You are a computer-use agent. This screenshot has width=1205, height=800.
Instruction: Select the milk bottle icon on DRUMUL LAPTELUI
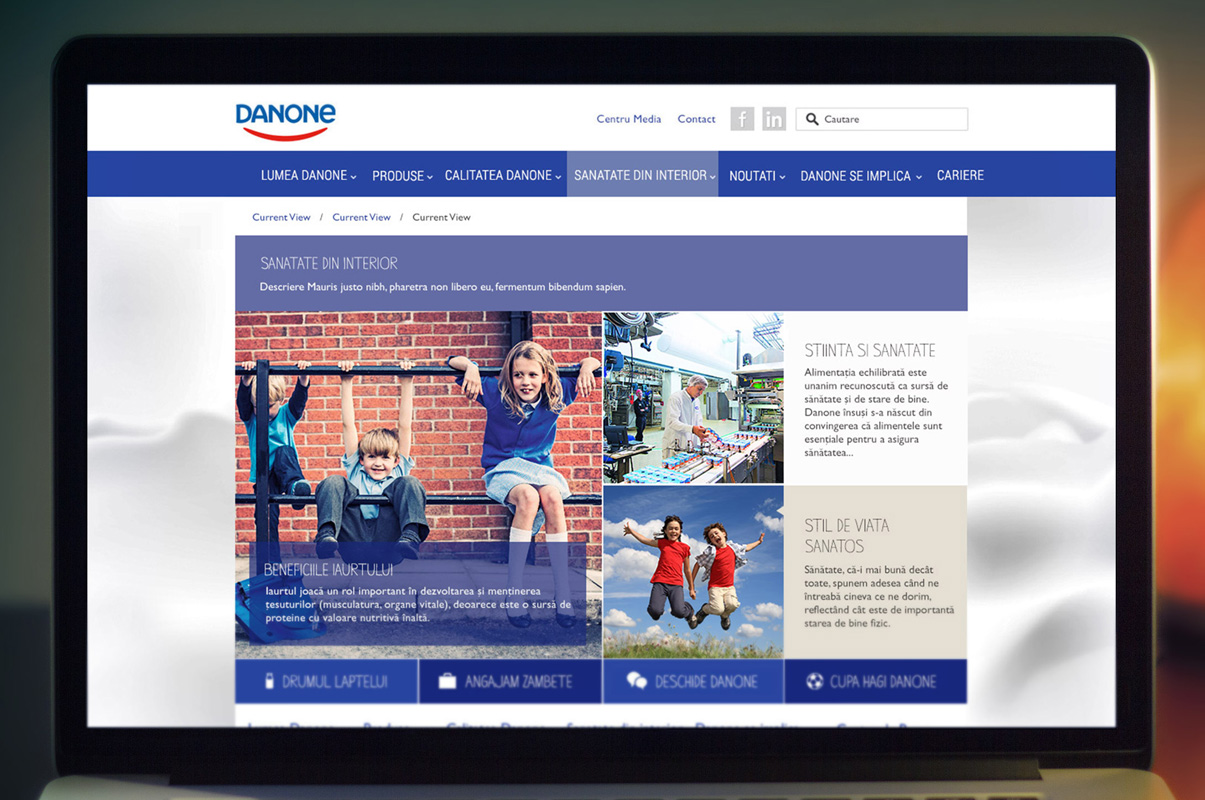270,681
